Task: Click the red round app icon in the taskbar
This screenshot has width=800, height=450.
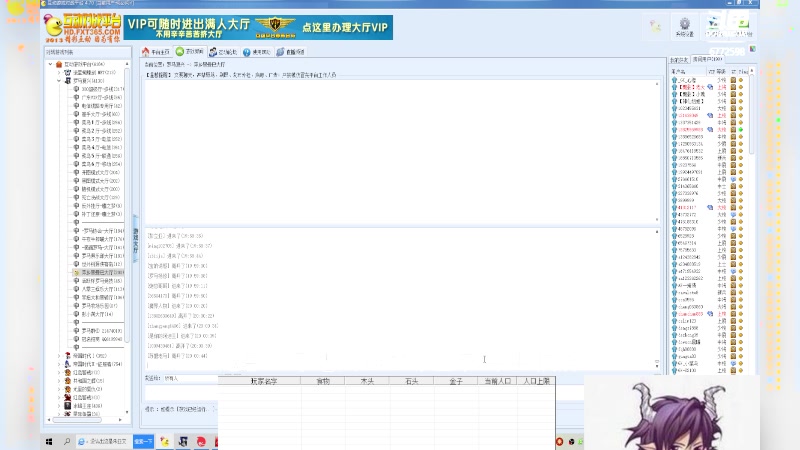Action: tap(201, 442)
